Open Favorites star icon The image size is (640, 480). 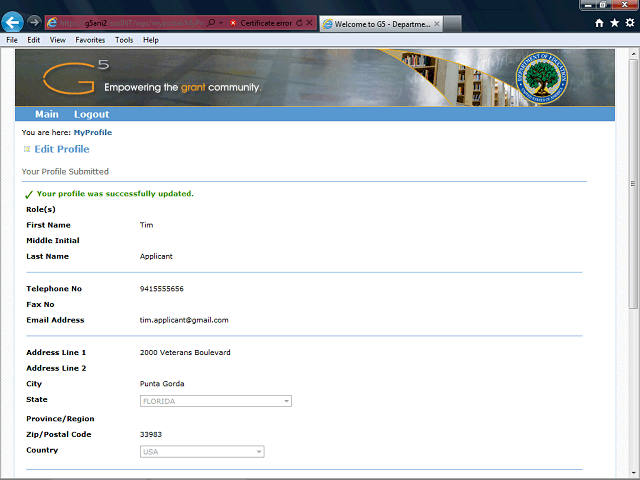click(614, 23)
